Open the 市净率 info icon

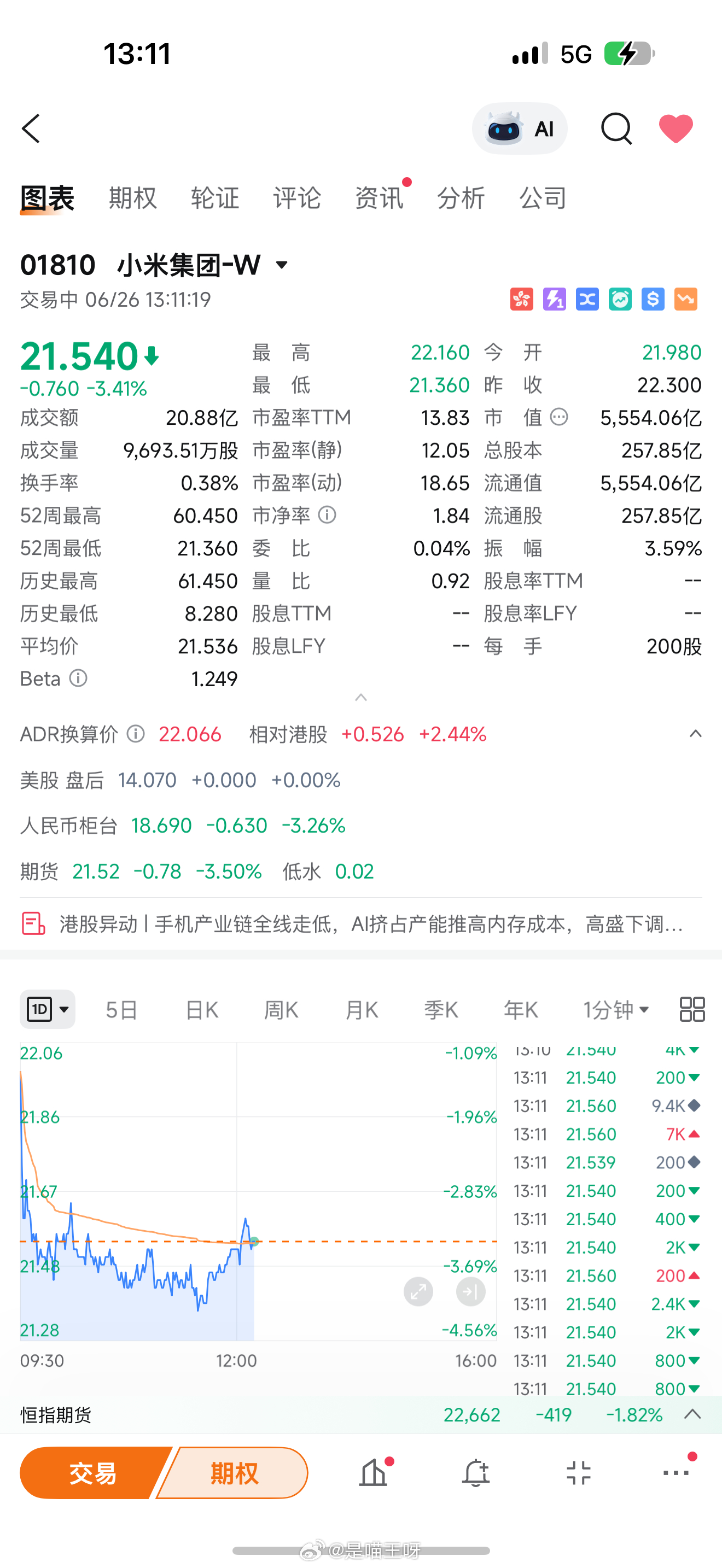coord(327,515)
